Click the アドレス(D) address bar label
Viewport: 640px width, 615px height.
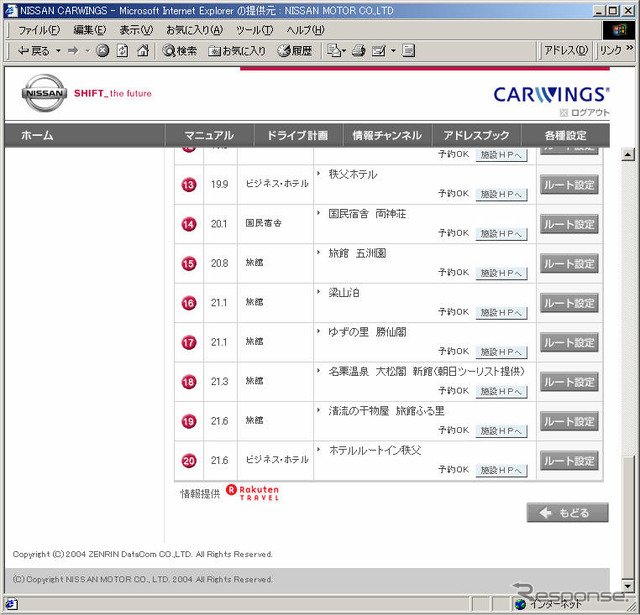click(566, 50)
